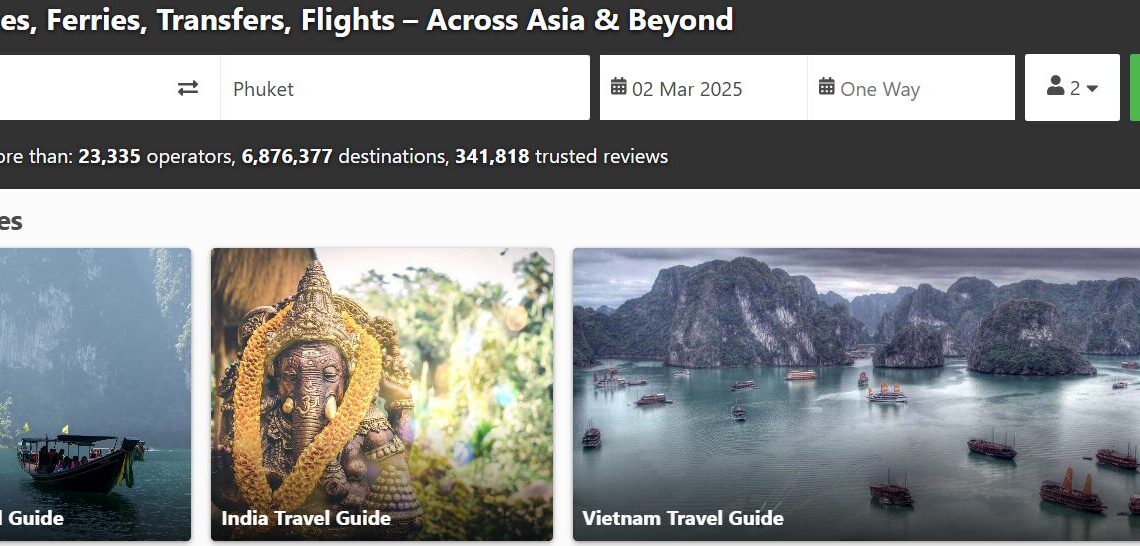Expand the passenger count dropdown caret
Image resolution: width=1140 pixels, height=546 pixels.
click(1092, 89)
